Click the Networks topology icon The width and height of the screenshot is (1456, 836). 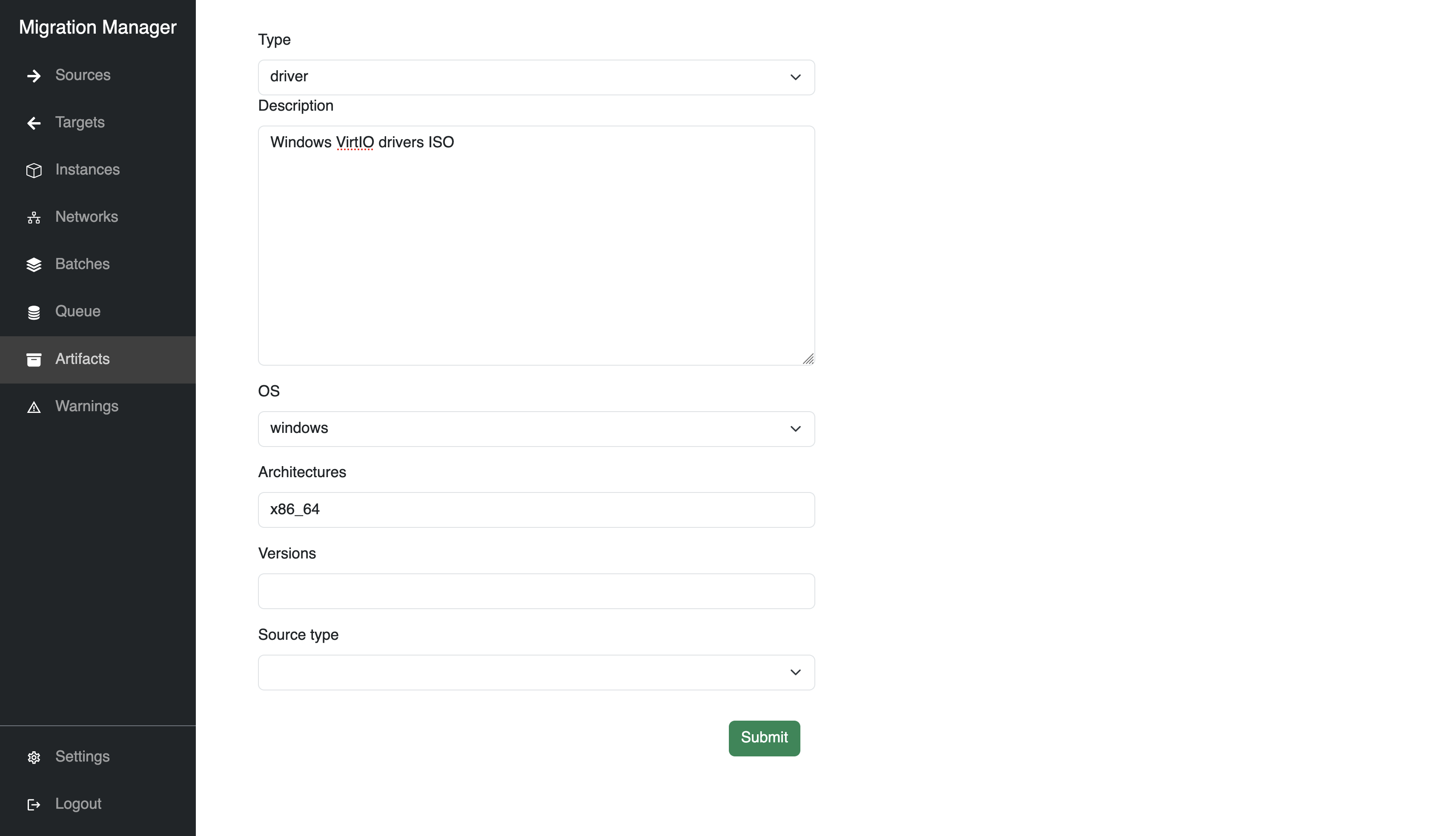[x=34, y=218]
